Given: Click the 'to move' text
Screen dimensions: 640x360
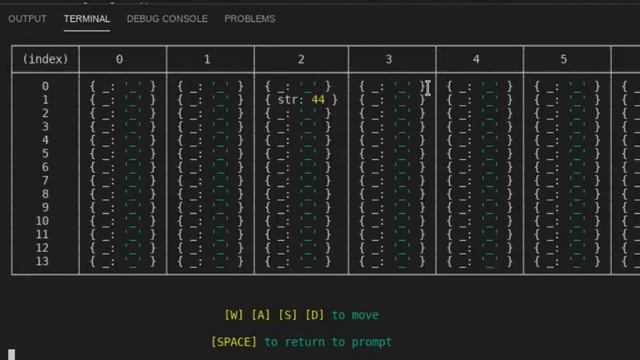Looking at the screenshot, I should (355, 315).
